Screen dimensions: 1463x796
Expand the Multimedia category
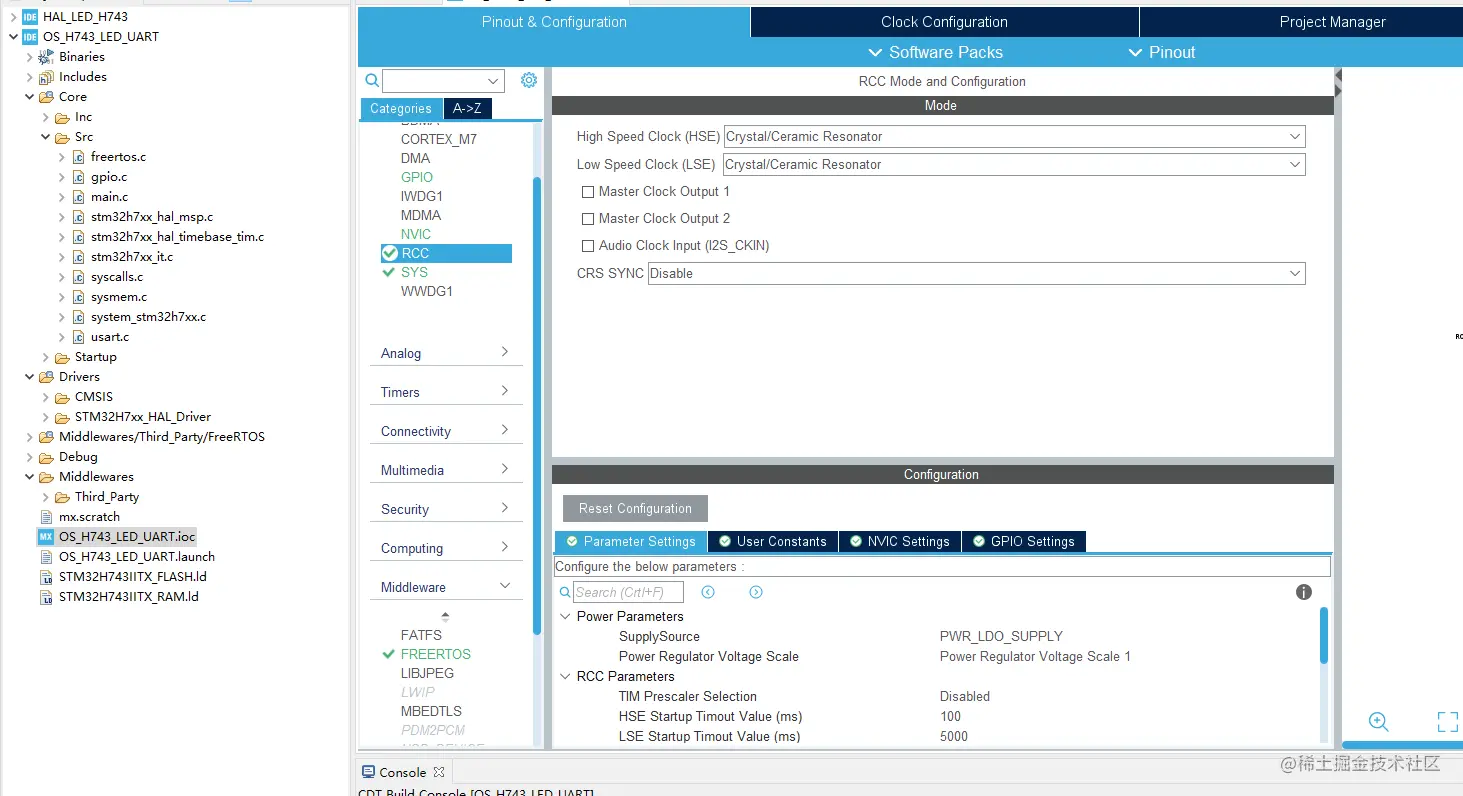446,470
